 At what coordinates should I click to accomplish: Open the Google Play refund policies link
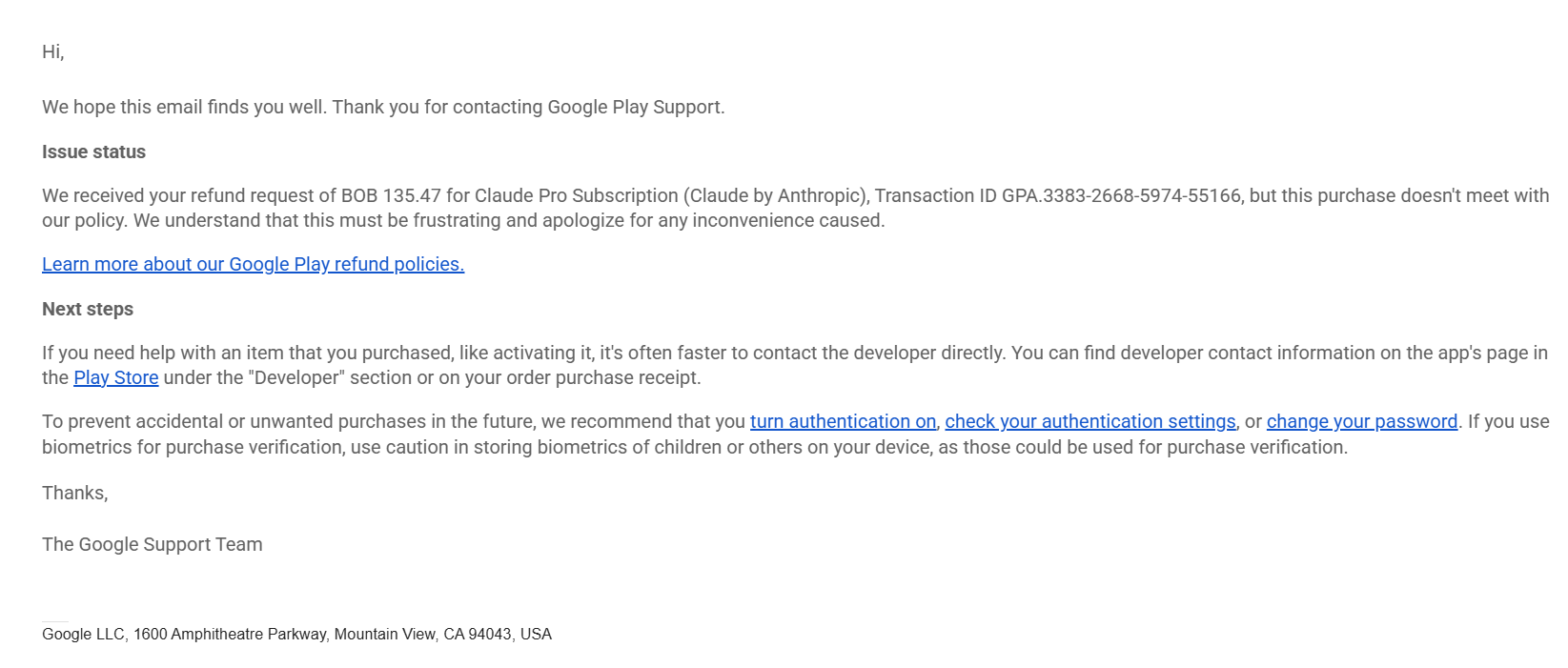pos(253,264)
